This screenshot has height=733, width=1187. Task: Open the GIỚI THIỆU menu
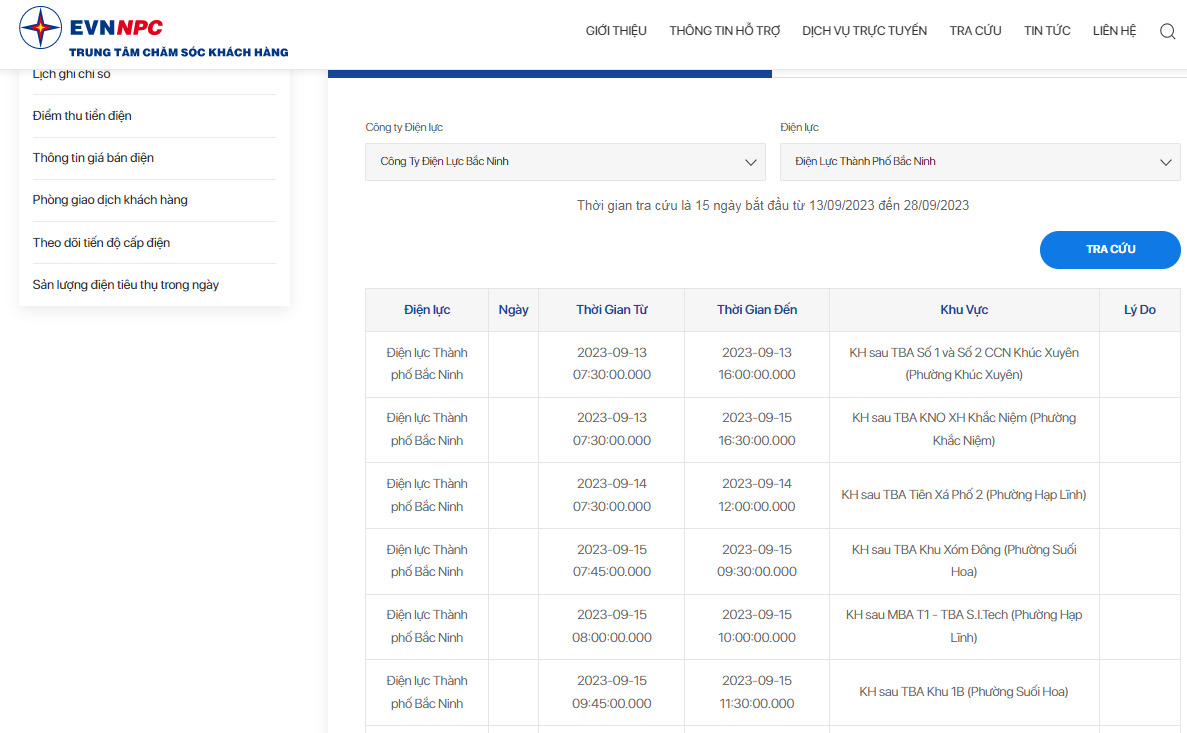[x=616, y=31]
